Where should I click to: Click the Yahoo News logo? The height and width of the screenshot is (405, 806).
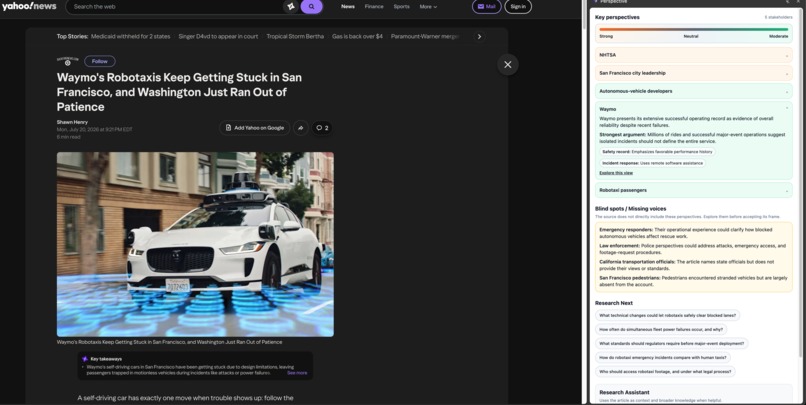point(29,6)
